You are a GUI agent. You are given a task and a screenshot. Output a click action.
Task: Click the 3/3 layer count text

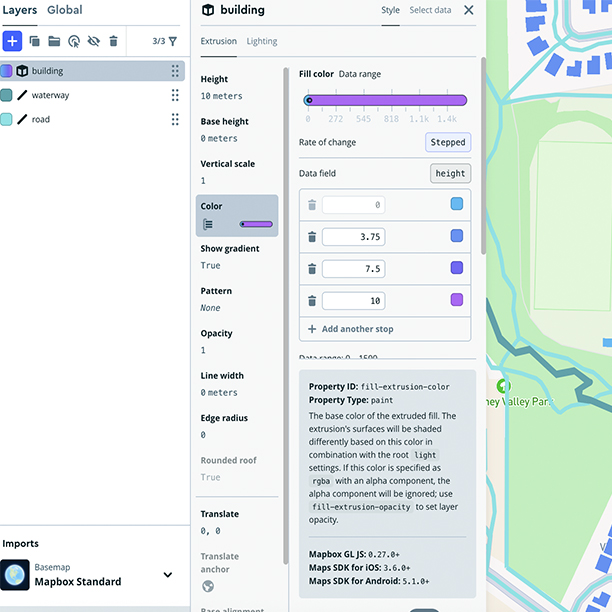click(158, 41)
